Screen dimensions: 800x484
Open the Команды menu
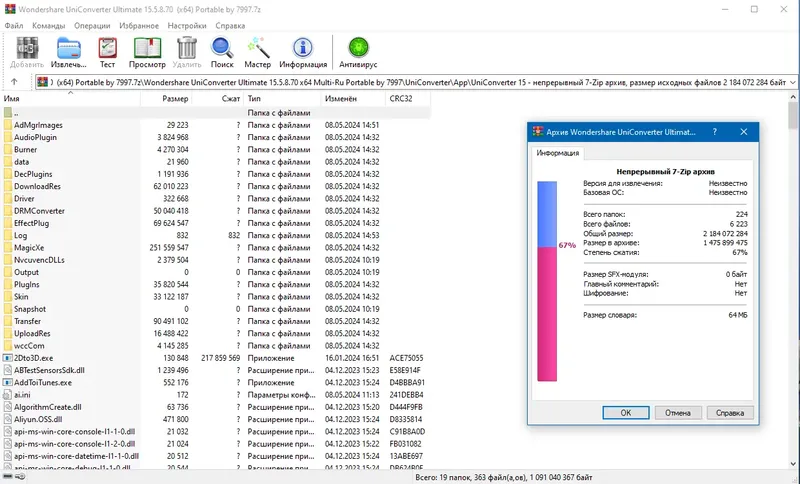(48, 26)
